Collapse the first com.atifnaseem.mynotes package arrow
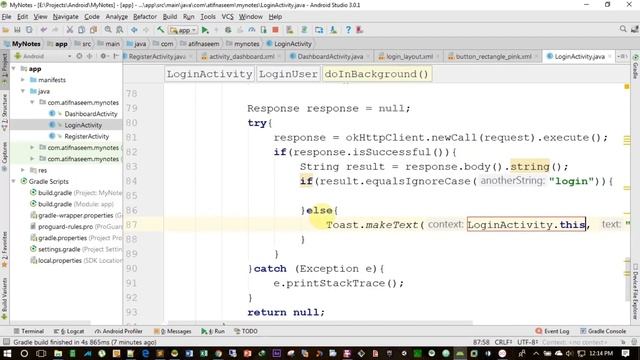The width and height of the screenshot is (640, 360). (32, 102)
